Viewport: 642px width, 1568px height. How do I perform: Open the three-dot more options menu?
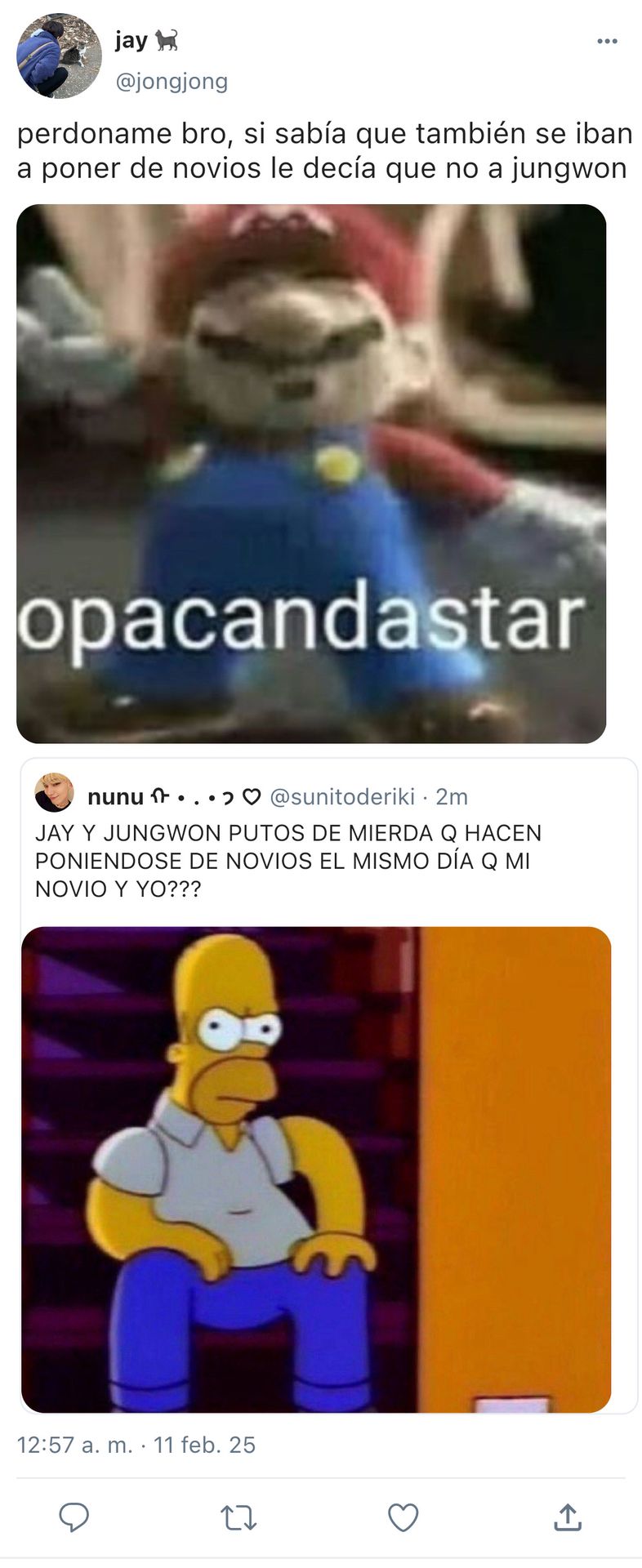607,41
